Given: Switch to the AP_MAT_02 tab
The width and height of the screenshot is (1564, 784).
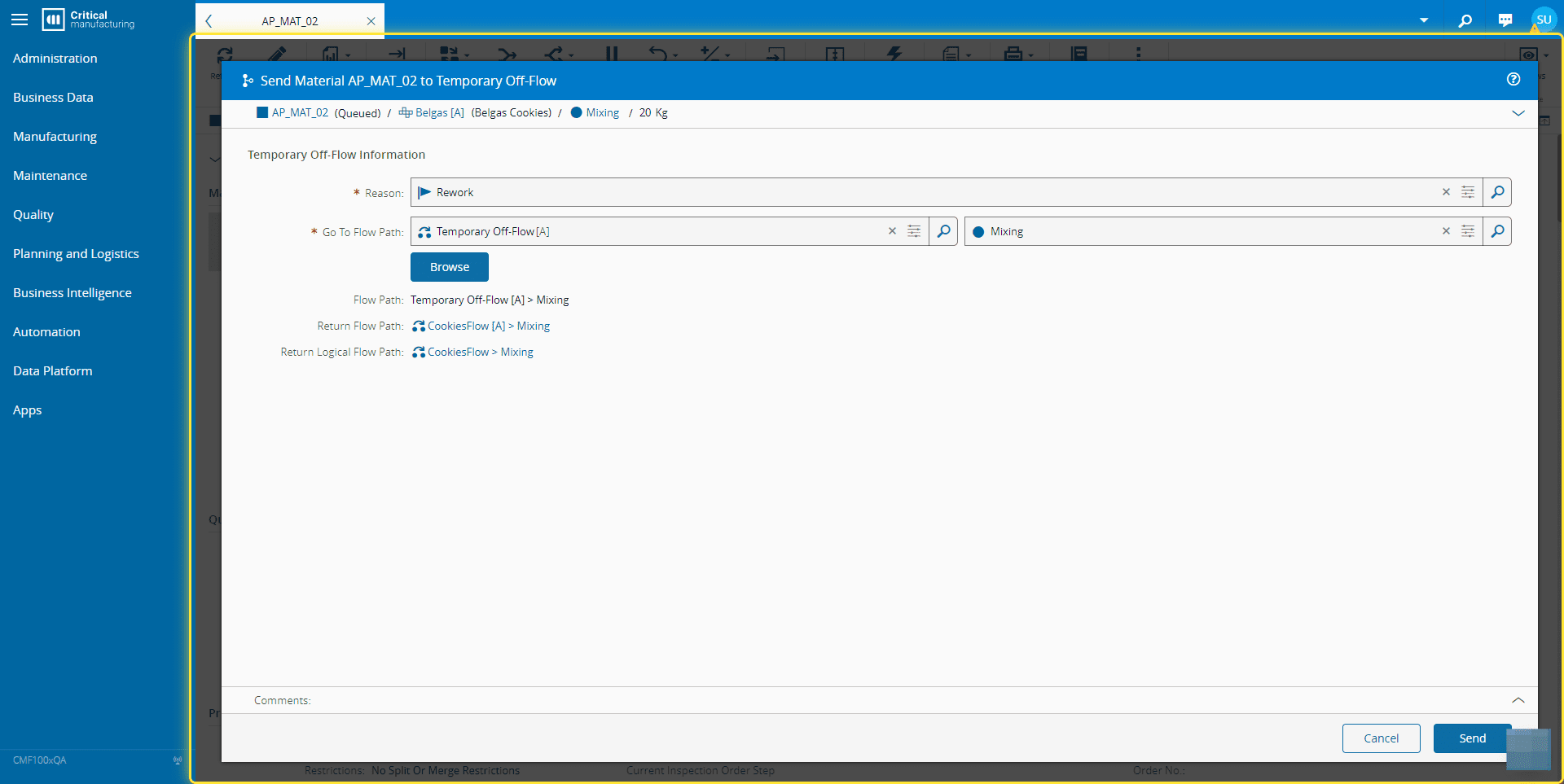Looking at the screenshot, I should 290,21.
